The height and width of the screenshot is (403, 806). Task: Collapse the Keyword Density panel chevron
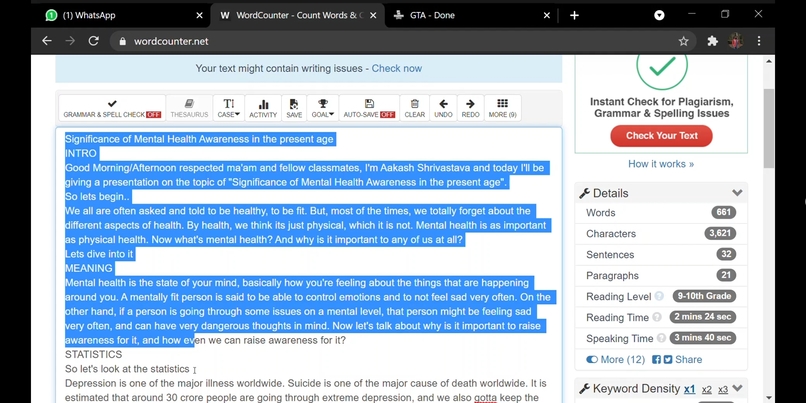pos(738,388)
